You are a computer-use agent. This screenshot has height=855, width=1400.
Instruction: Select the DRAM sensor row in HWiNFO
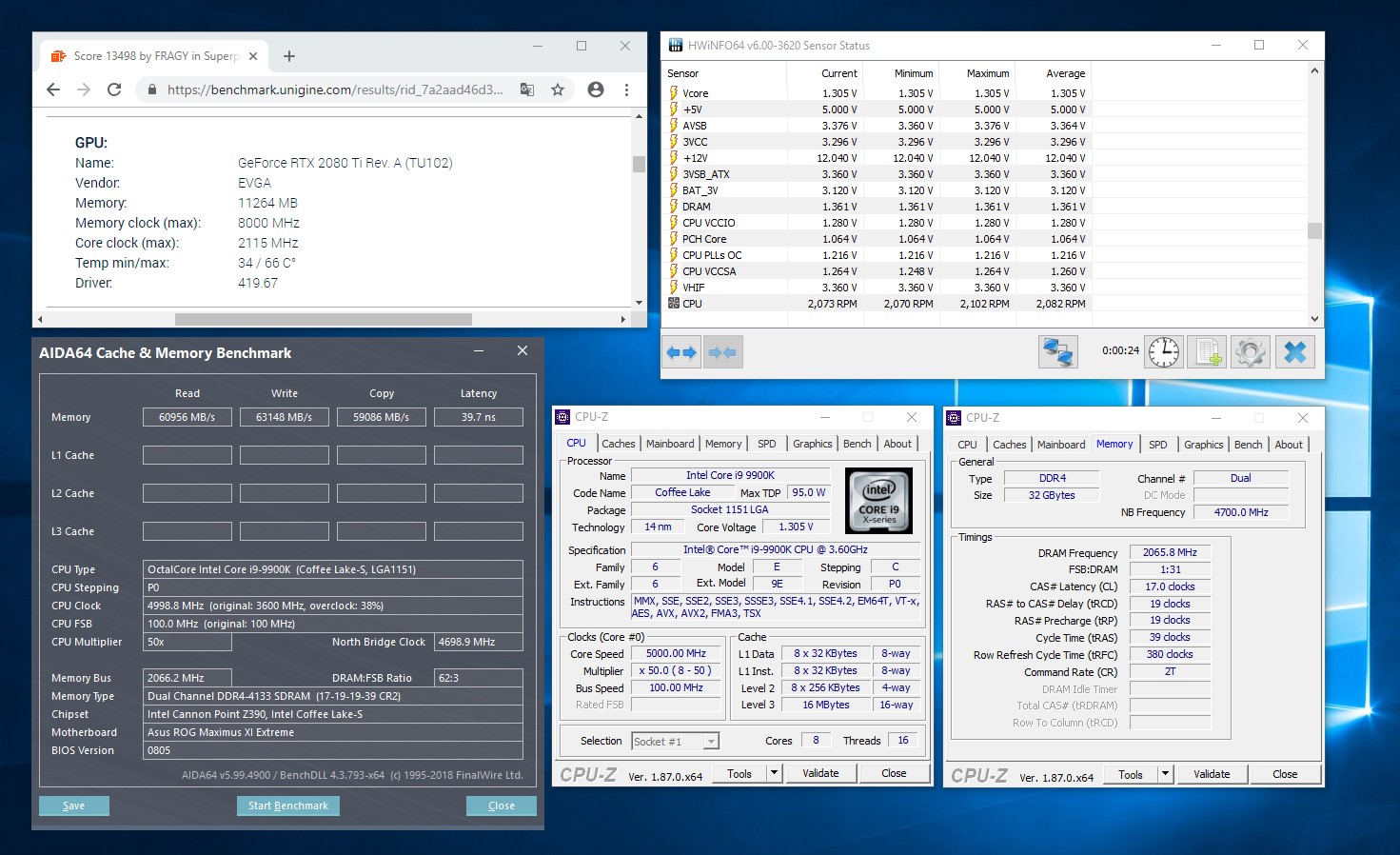[x=877, y=207]
